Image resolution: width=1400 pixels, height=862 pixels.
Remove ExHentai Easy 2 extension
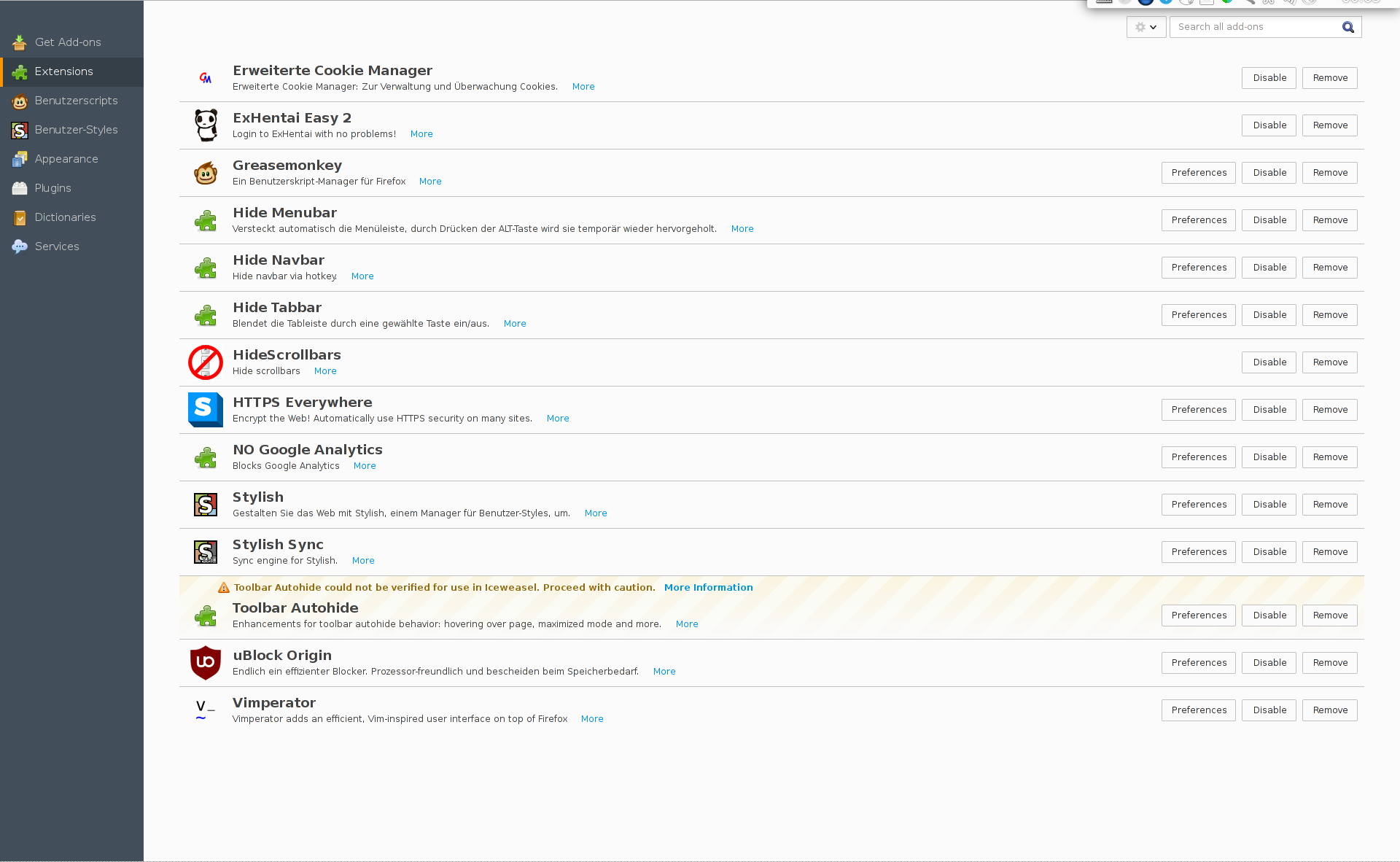click(1330, 125)
